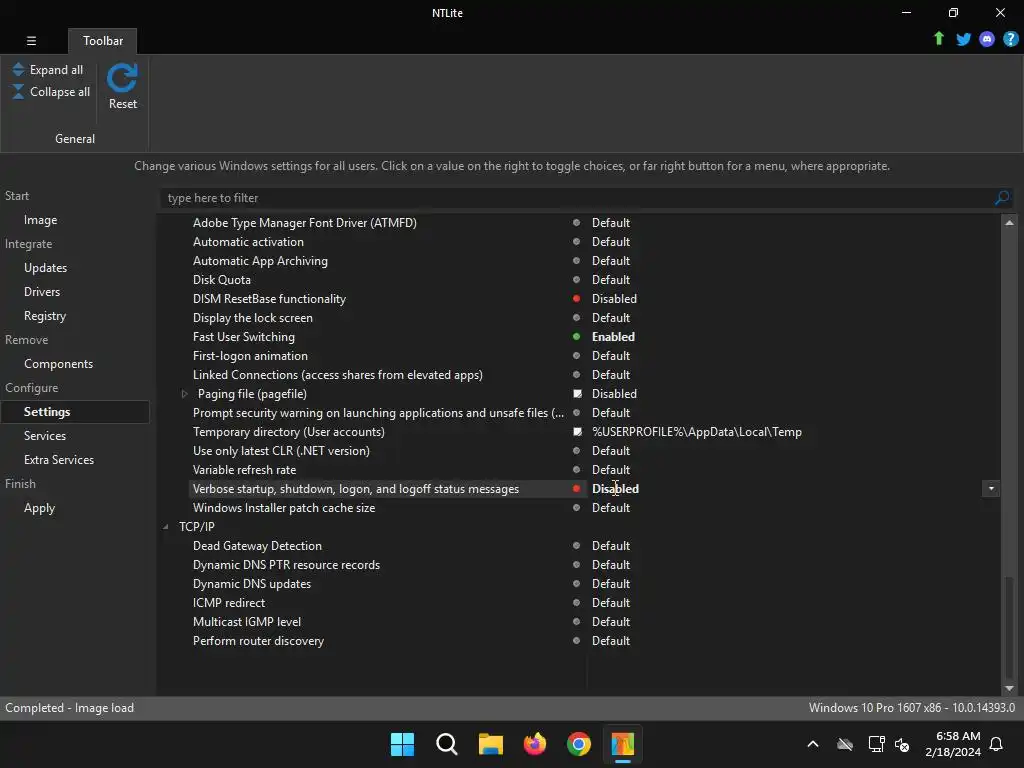This screenshot has width=1024, height=768.
Task: Open the Windows Start menu
Action: coord(402,744)
